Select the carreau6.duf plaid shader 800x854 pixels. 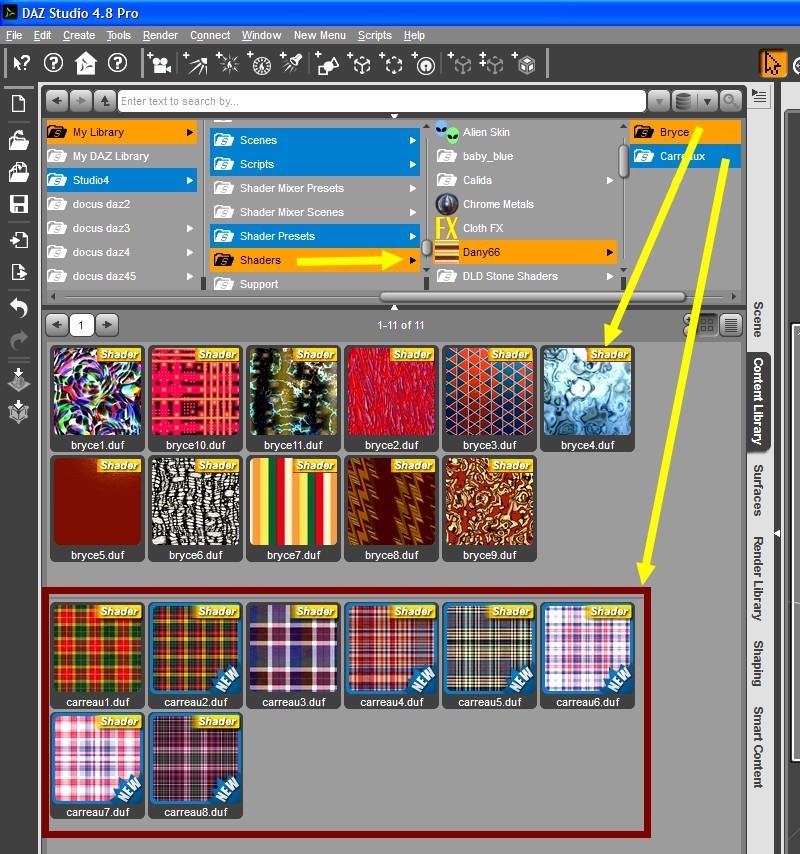coord(588,656)
